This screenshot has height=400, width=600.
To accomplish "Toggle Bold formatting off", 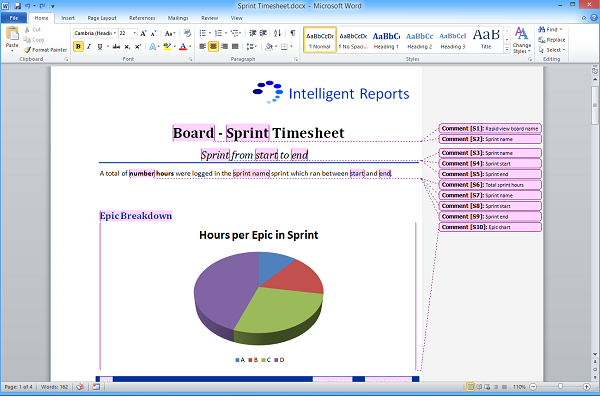I will point(78,46).
